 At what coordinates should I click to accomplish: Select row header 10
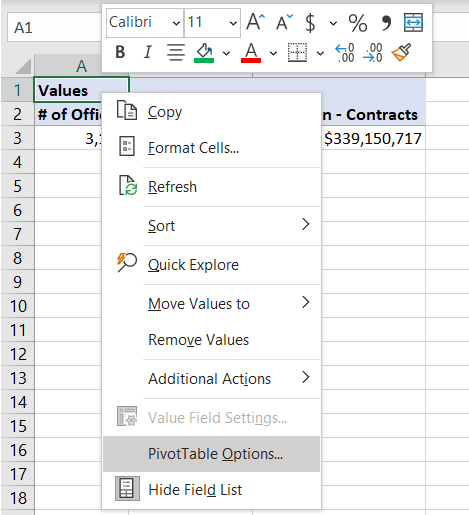[17, 306]
